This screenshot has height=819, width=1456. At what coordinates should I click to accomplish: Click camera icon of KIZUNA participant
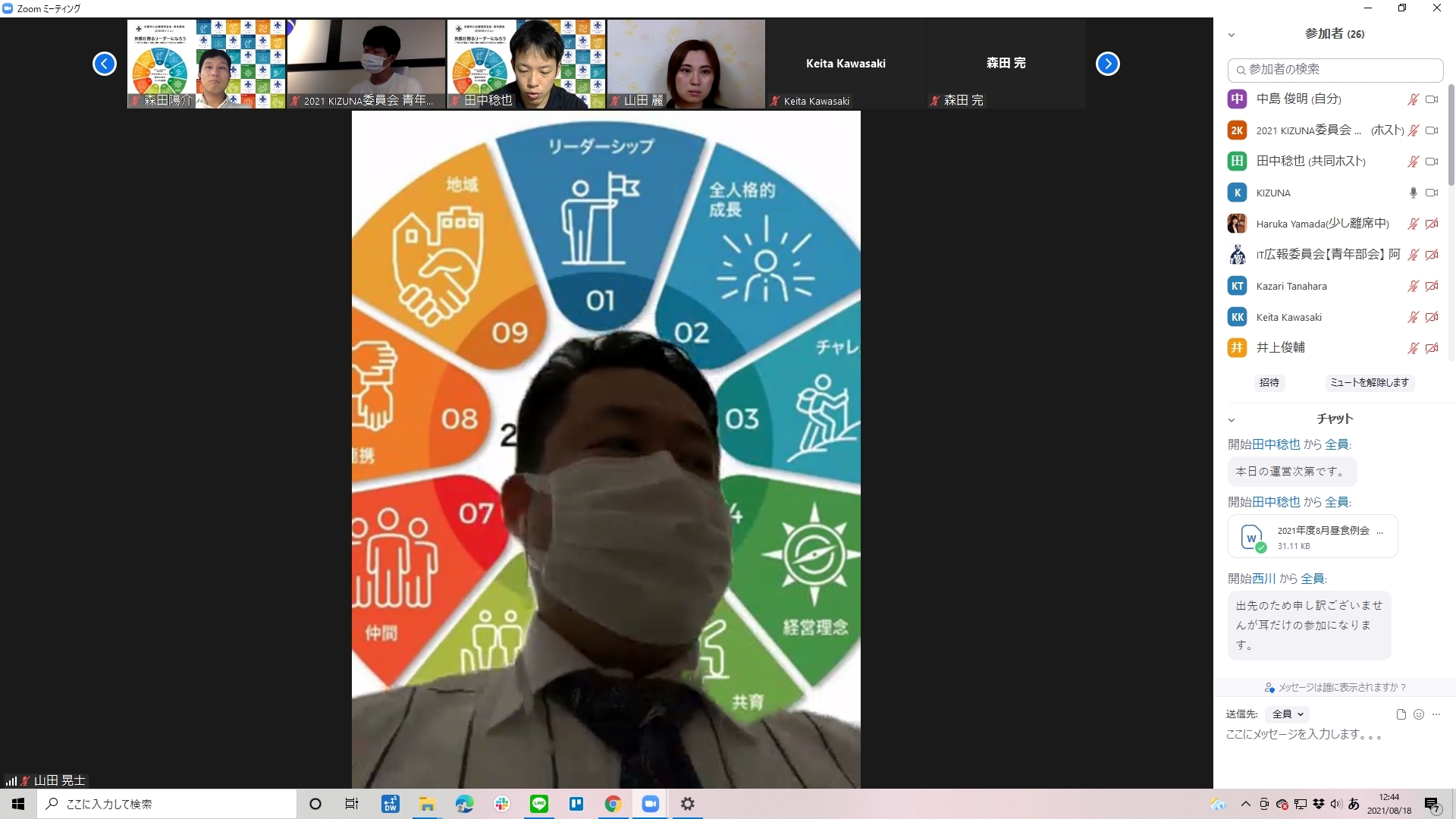(x=1432, y=193)
